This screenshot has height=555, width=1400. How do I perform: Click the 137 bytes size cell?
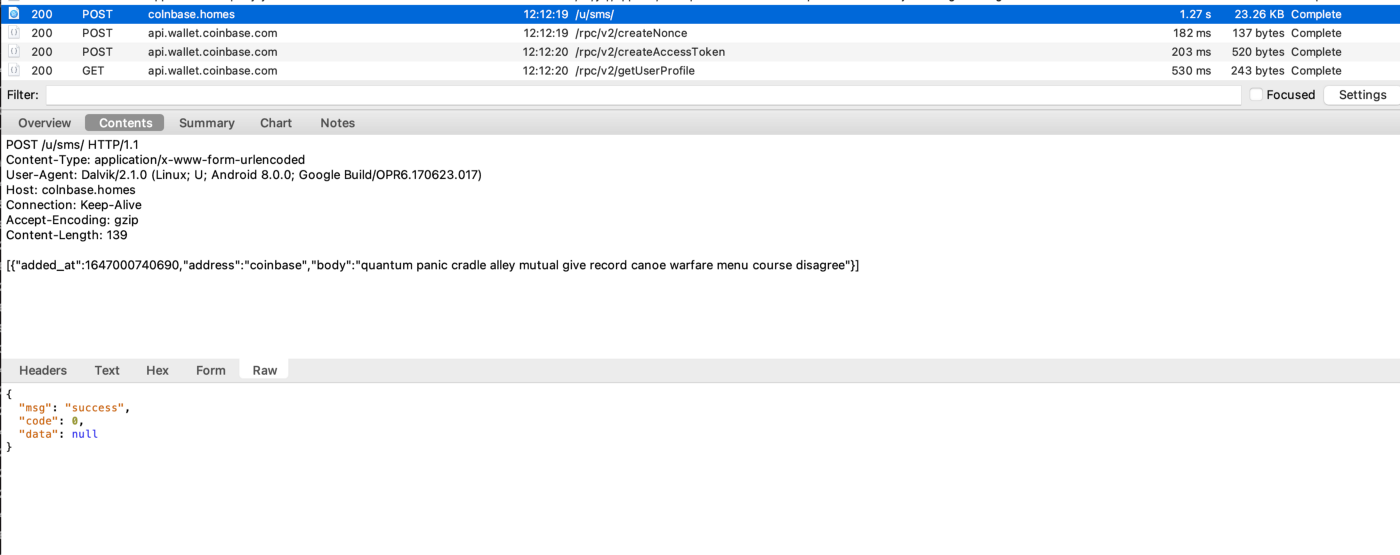coord(1258,33)
